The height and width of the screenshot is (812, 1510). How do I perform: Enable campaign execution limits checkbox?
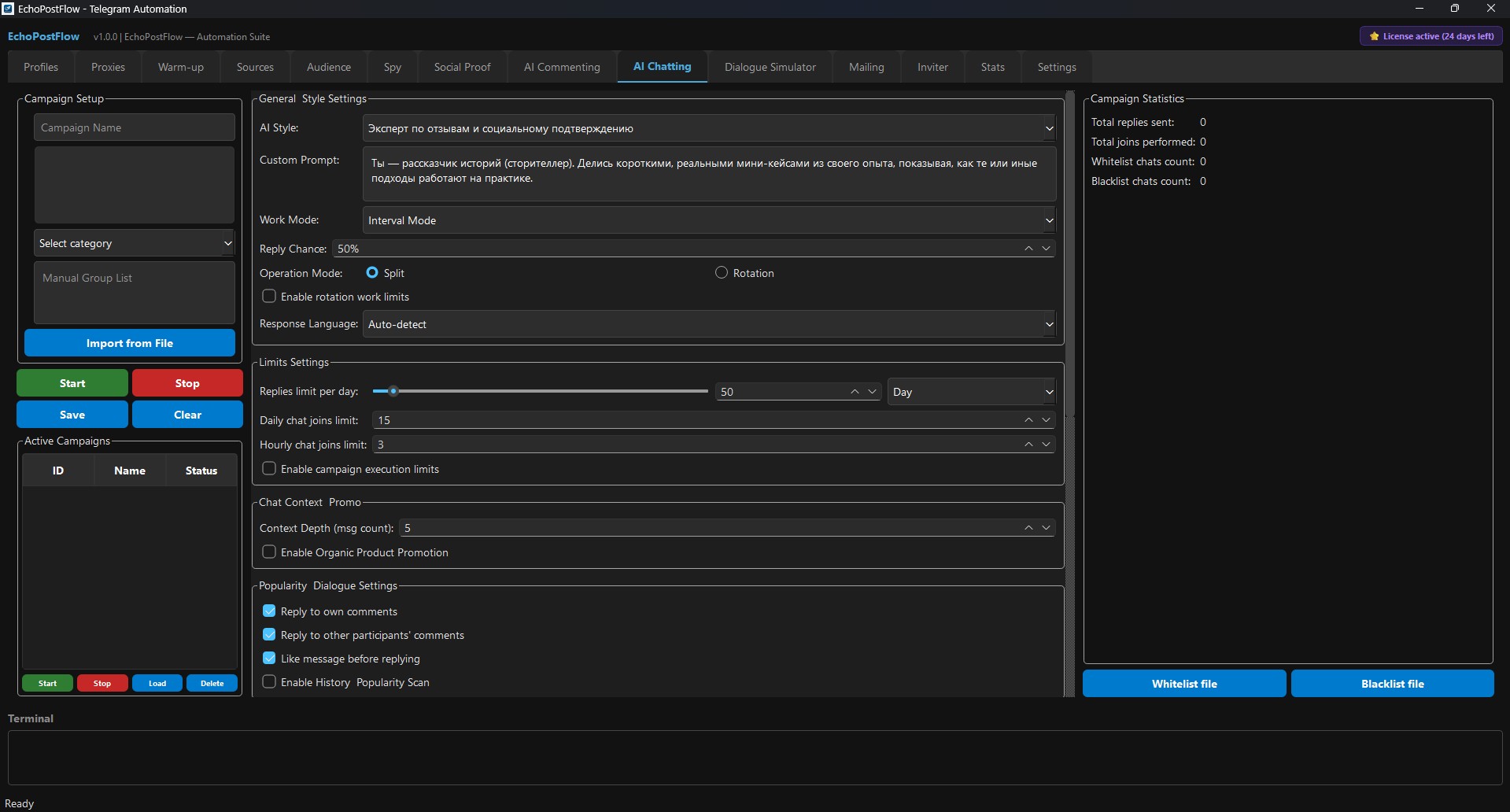pos(269,468)
